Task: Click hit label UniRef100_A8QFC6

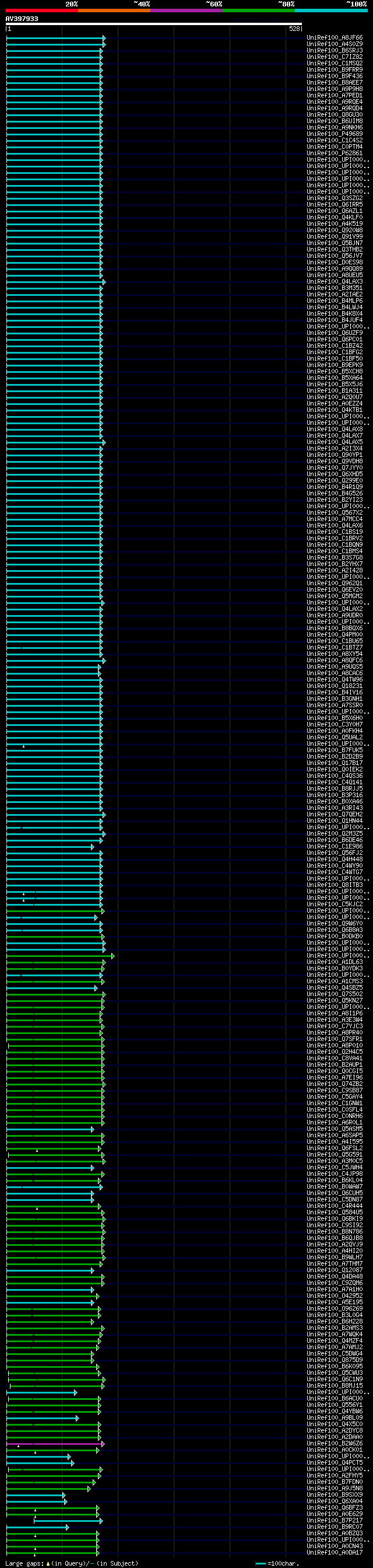Action: click(335, 660)
